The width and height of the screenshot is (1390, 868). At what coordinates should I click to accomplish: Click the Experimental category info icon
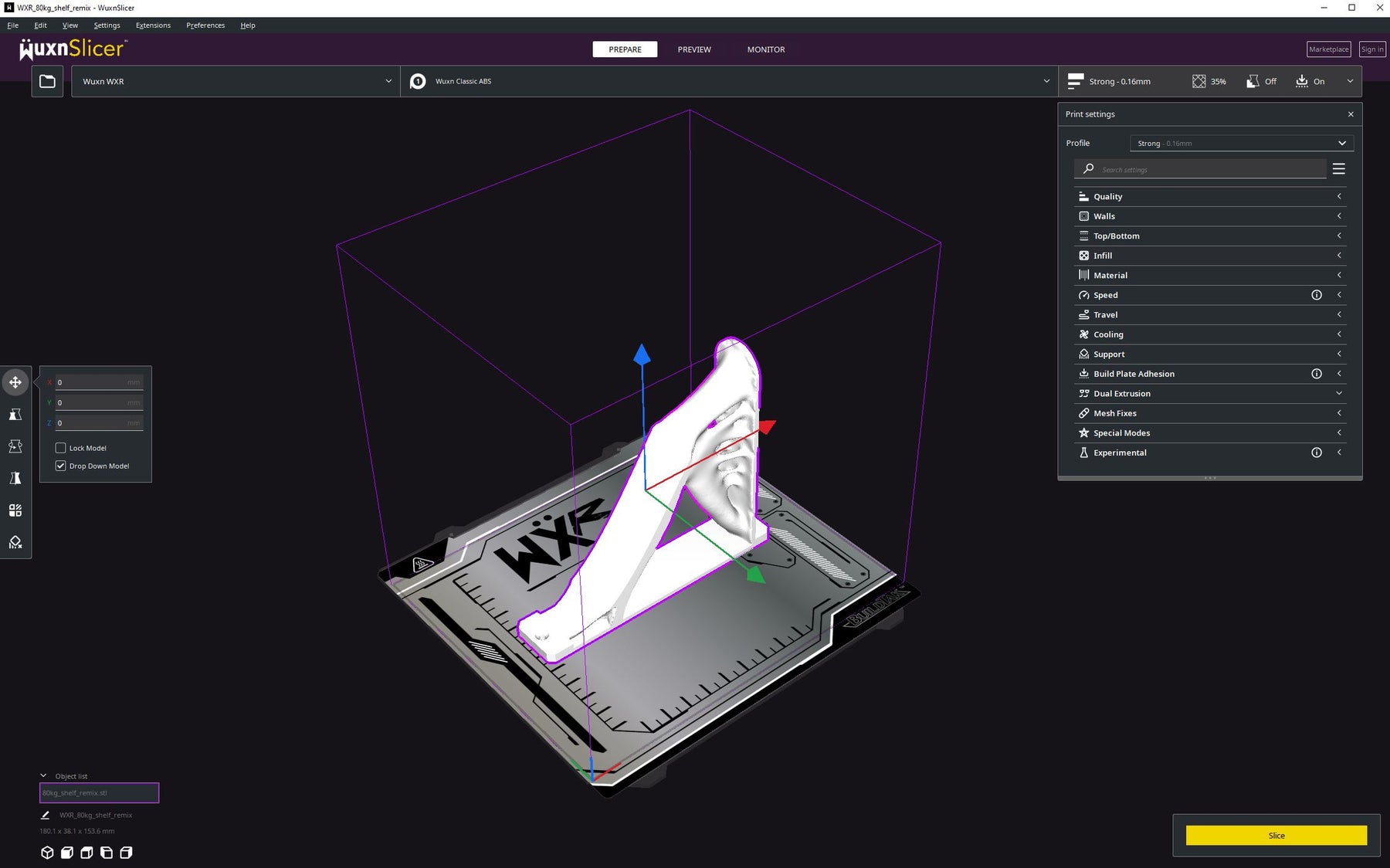[x=1317, y=453]
